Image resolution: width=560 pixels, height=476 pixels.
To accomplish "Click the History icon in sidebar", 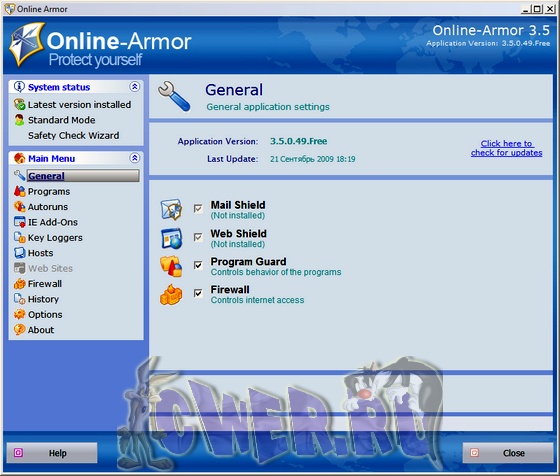I will [x=19, y=299].
